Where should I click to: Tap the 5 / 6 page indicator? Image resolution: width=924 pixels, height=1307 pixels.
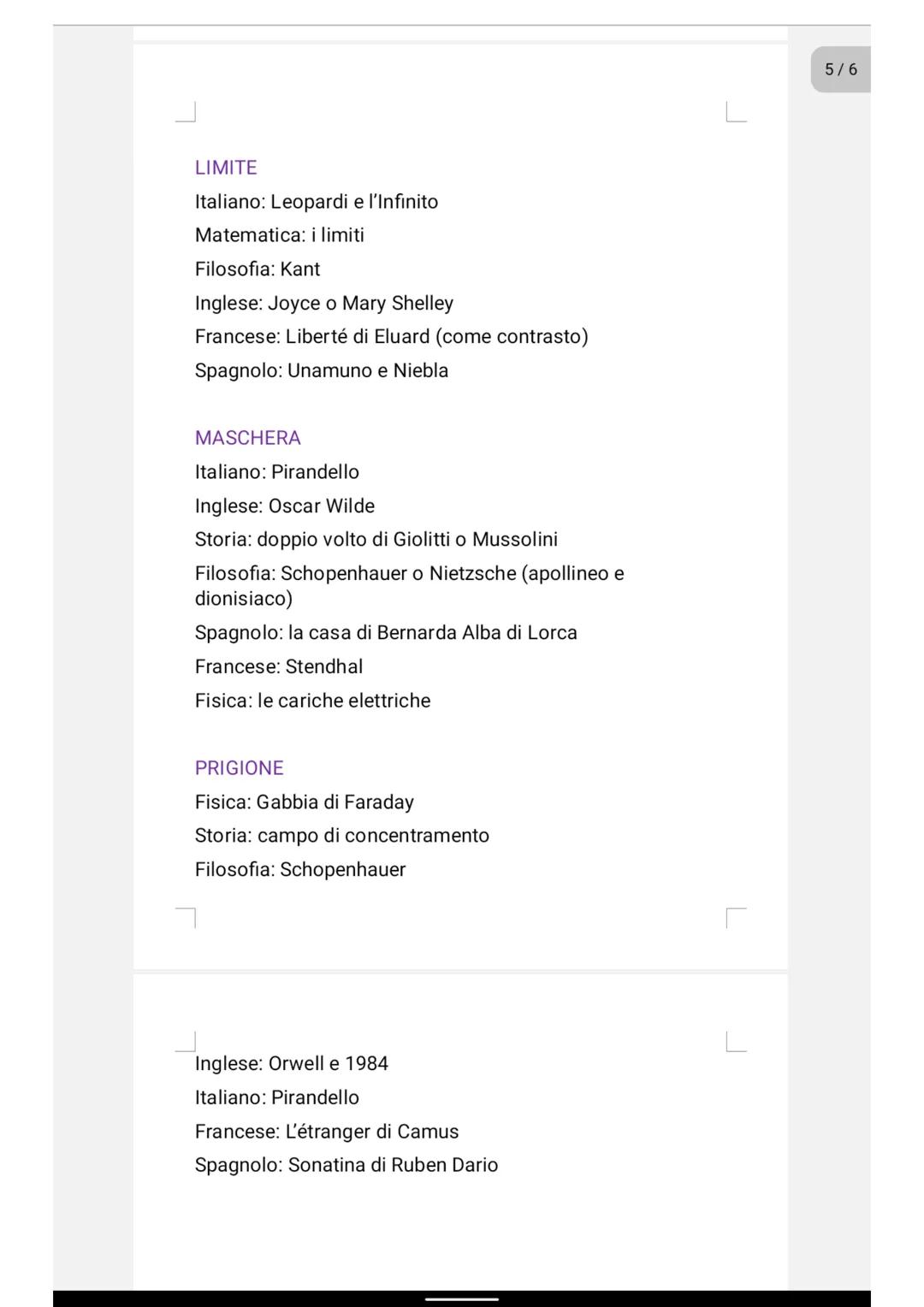840,69
